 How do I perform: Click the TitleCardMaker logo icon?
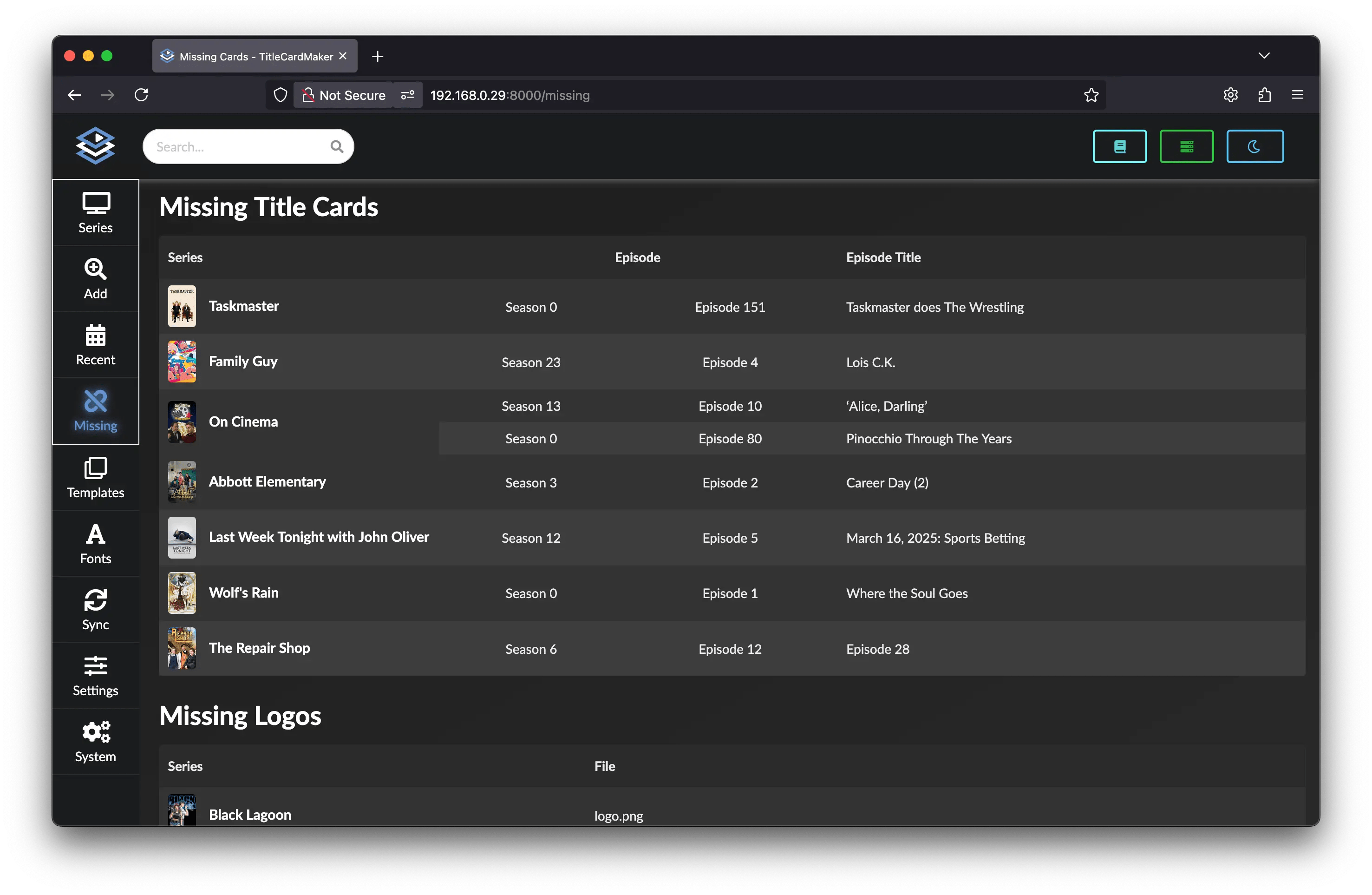[95, 146]
